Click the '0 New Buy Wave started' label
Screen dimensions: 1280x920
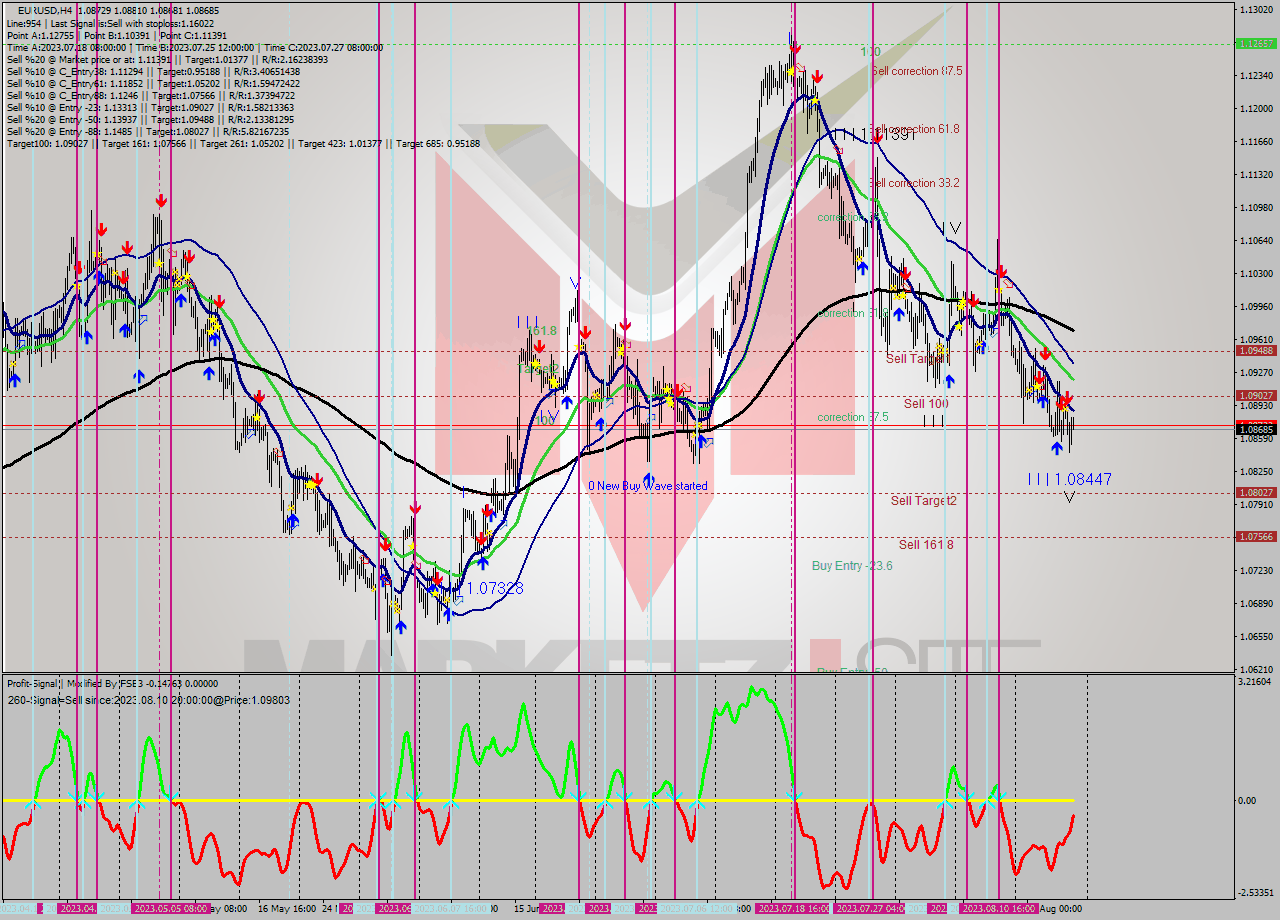[x=647, y=486]
